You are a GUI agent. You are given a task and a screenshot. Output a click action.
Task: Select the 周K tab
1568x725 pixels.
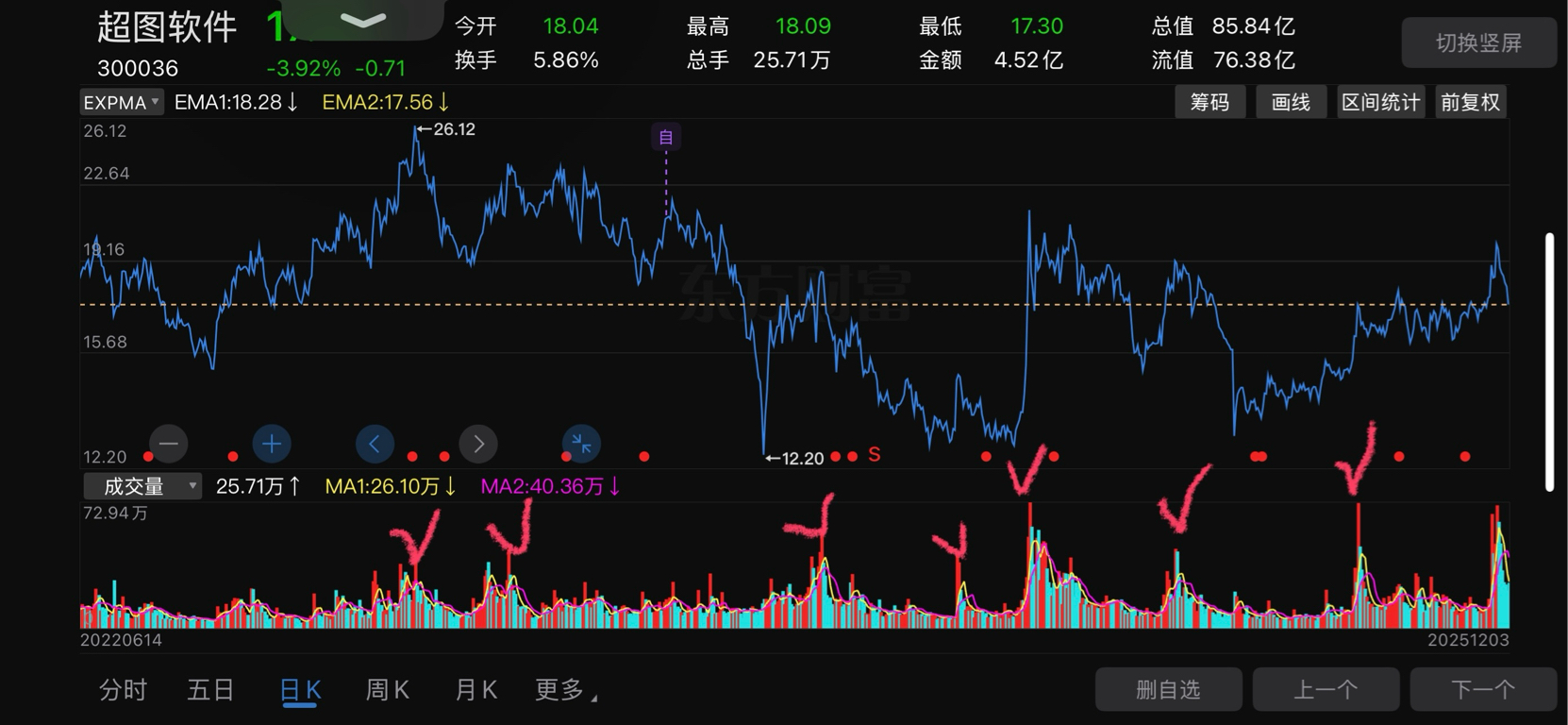point(388,690)
